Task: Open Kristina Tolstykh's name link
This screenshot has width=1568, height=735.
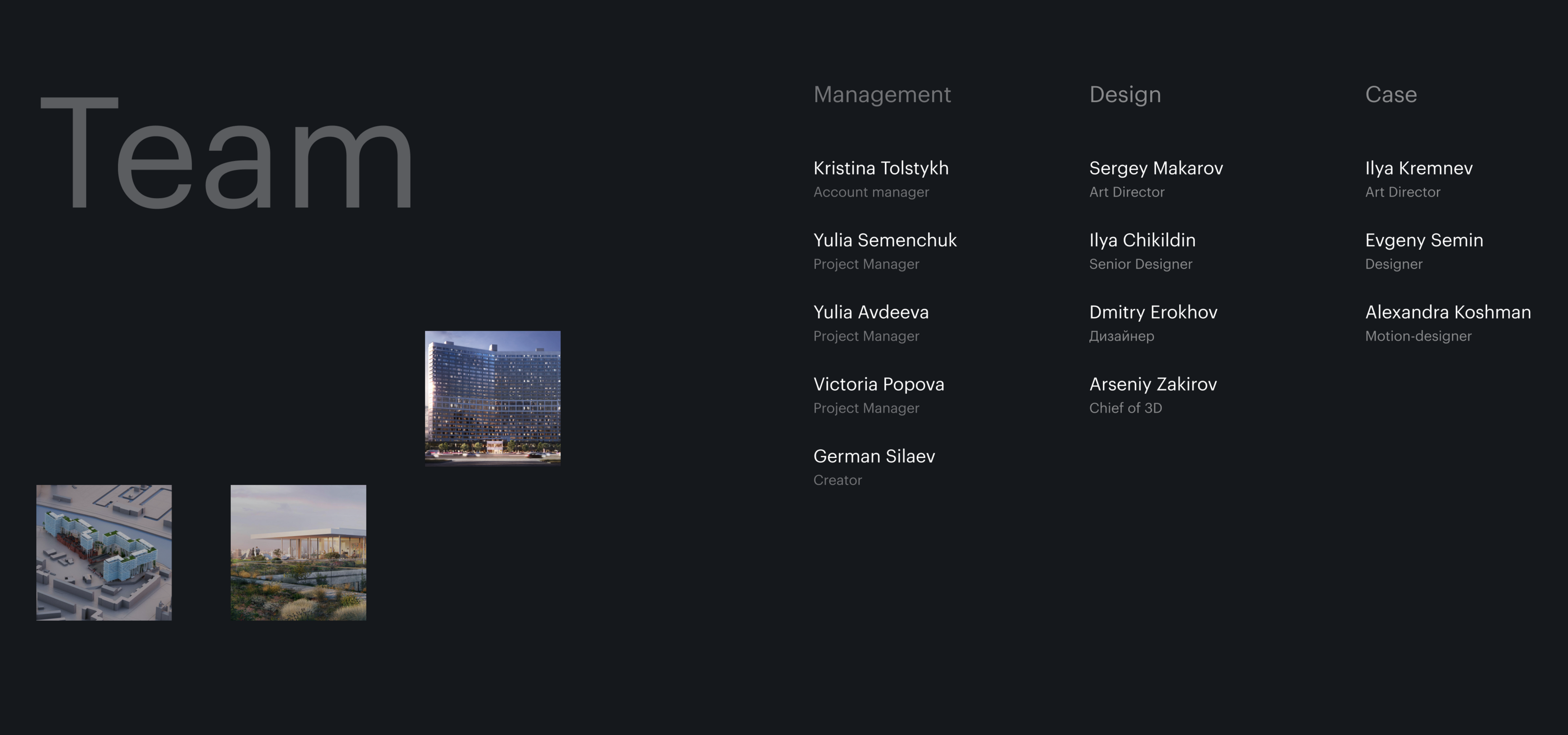Action: click(881, 168)
